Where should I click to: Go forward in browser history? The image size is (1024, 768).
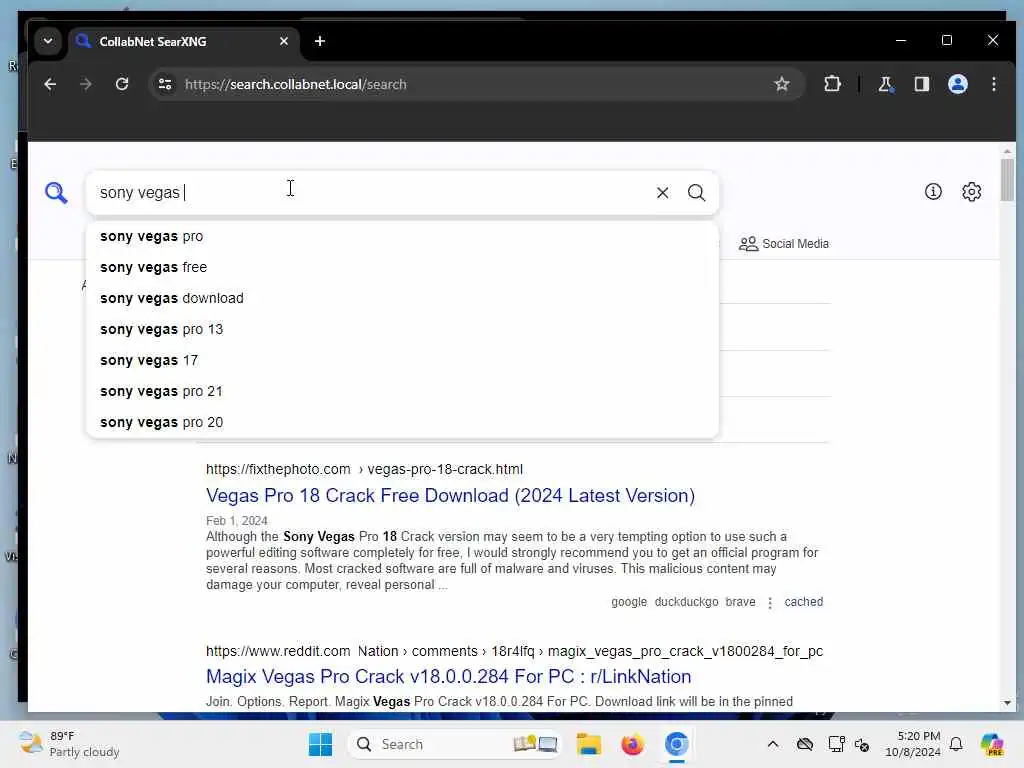tap(86, 84)
